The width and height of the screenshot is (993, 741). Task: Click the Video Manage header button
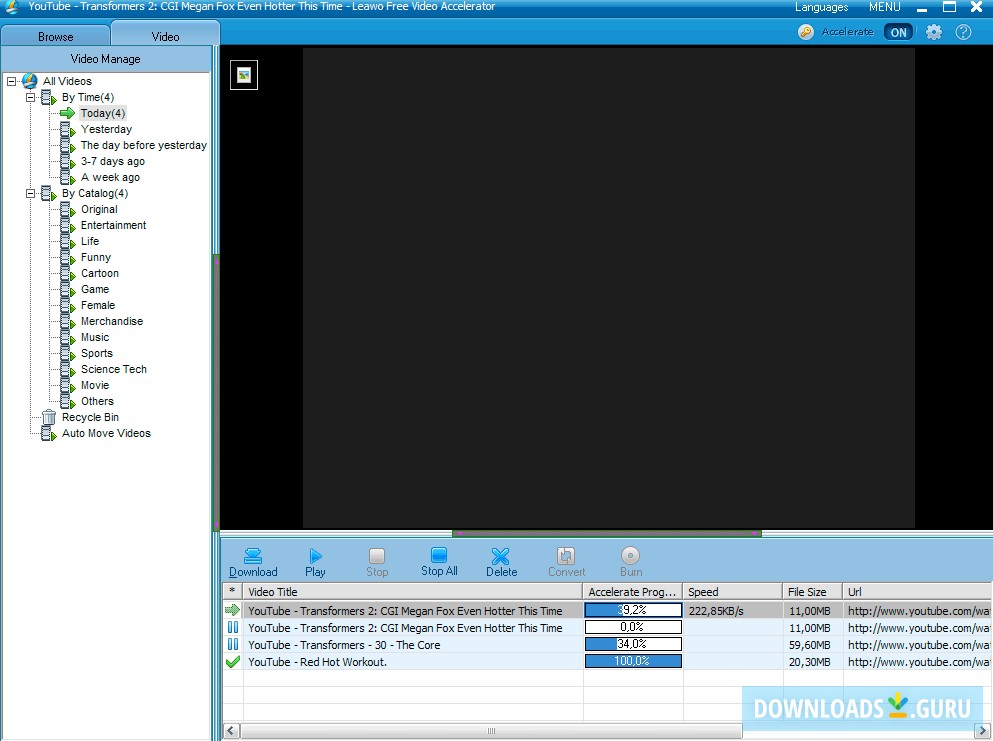106,59
